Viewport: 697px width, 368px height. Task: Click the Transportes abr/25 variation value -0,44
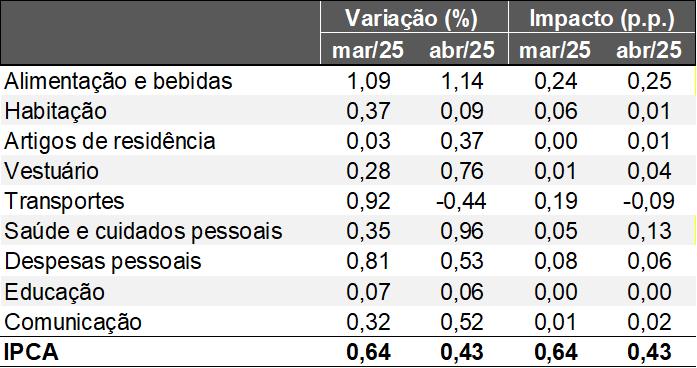pos(461,201)
